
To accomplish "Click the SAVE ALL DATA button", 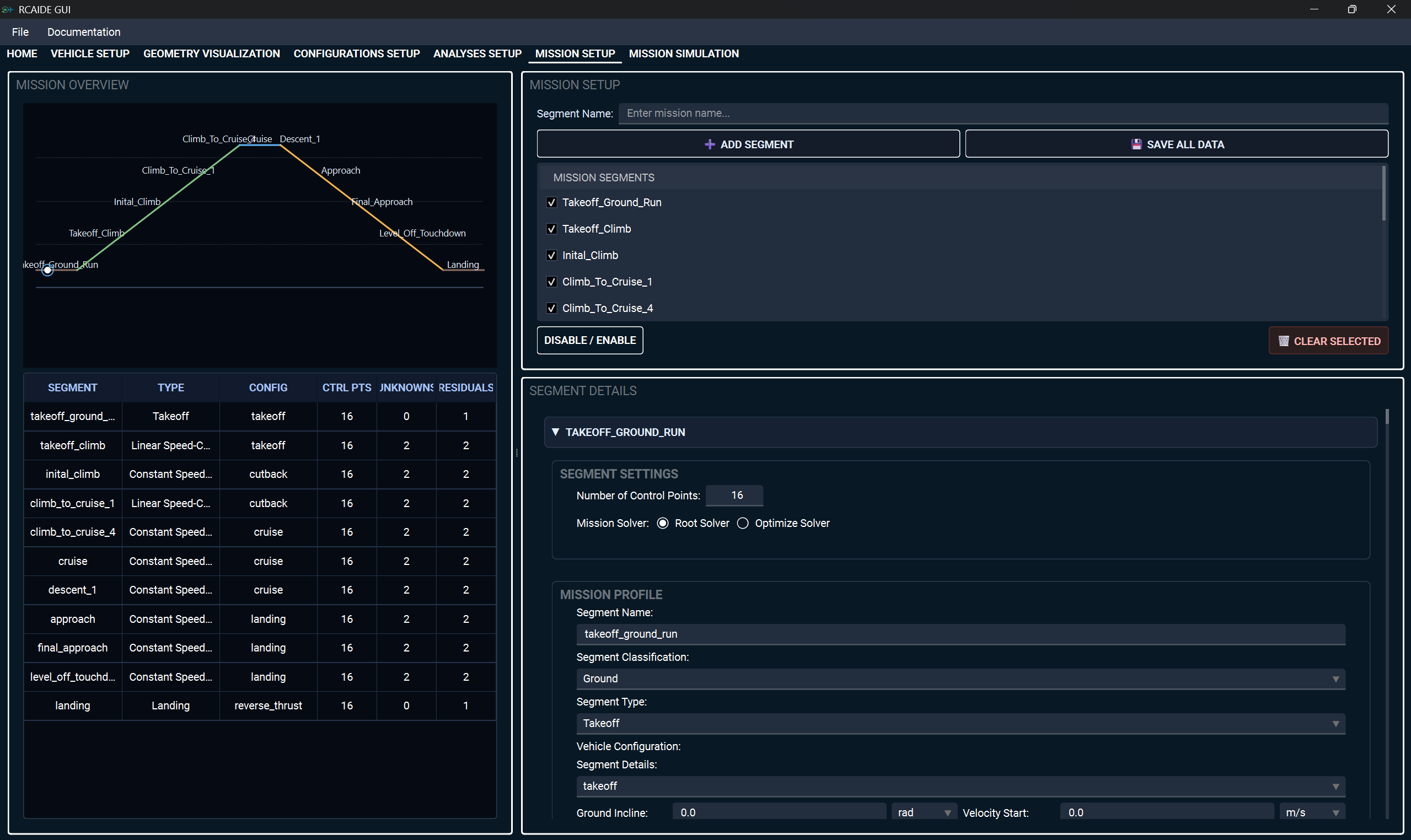I will 1177,144.
